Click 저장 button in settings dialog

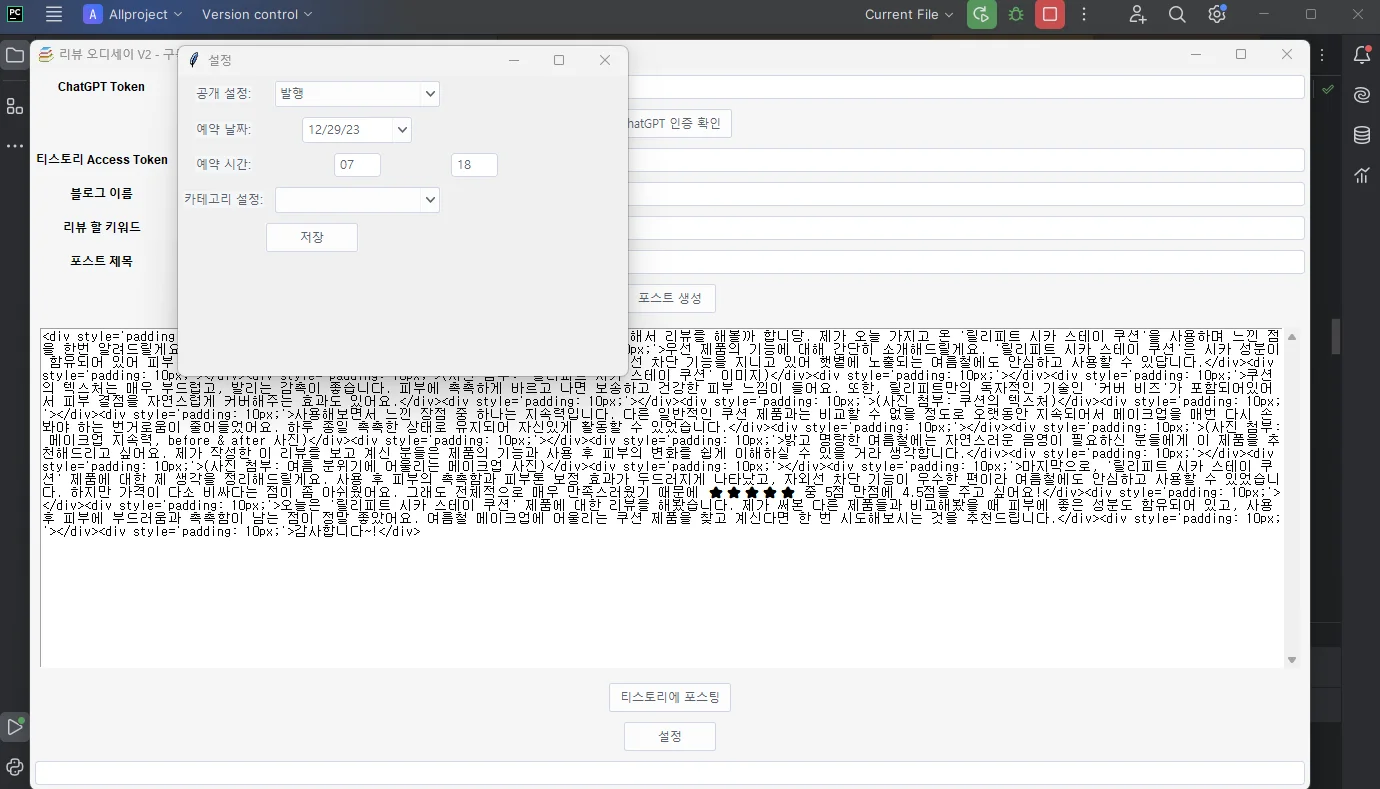[x=312, y=237]
